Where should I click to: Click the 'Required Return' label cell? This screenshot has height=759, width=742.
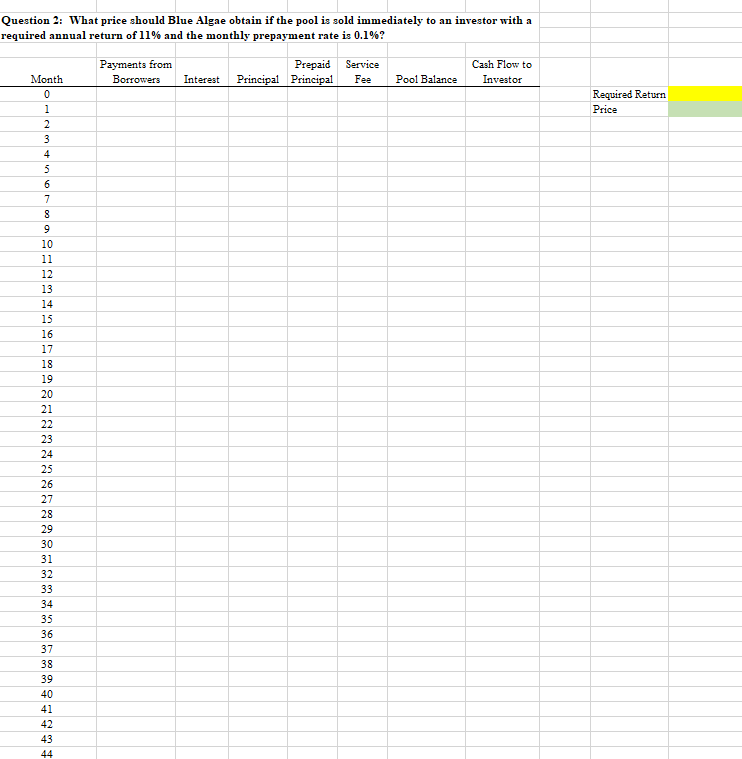[629, 94]
